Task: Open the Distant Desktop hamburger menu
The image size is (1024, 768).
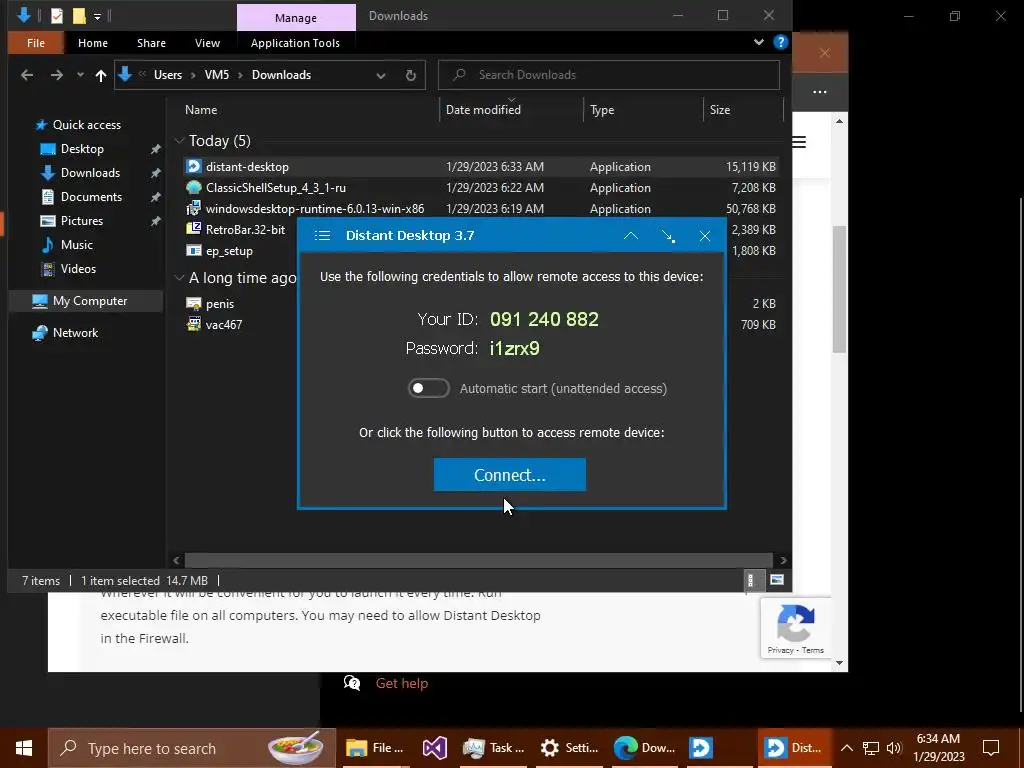Action: [x=322, y=236]
